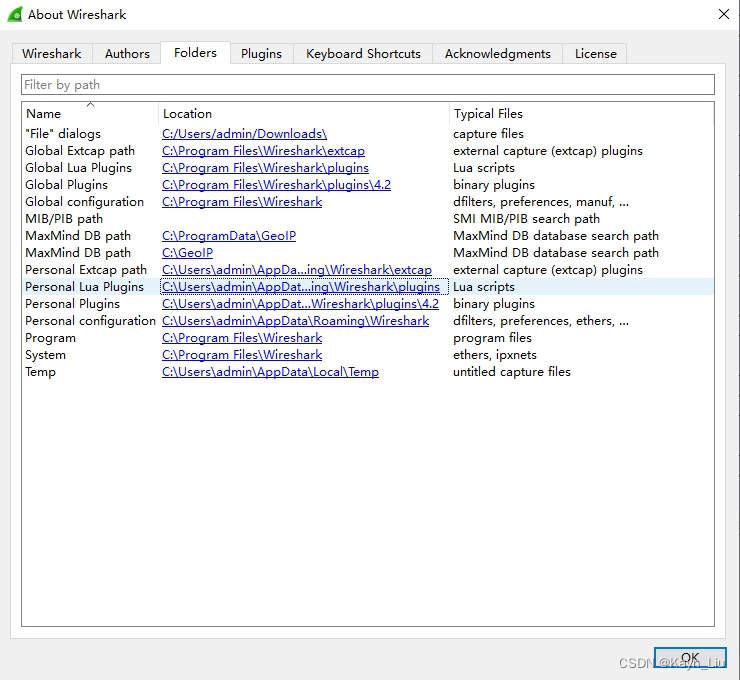Image resolution: width=740 pixels, height=680 pixels.
Task: Open the Personal Extcap path link
Action: 297,270
